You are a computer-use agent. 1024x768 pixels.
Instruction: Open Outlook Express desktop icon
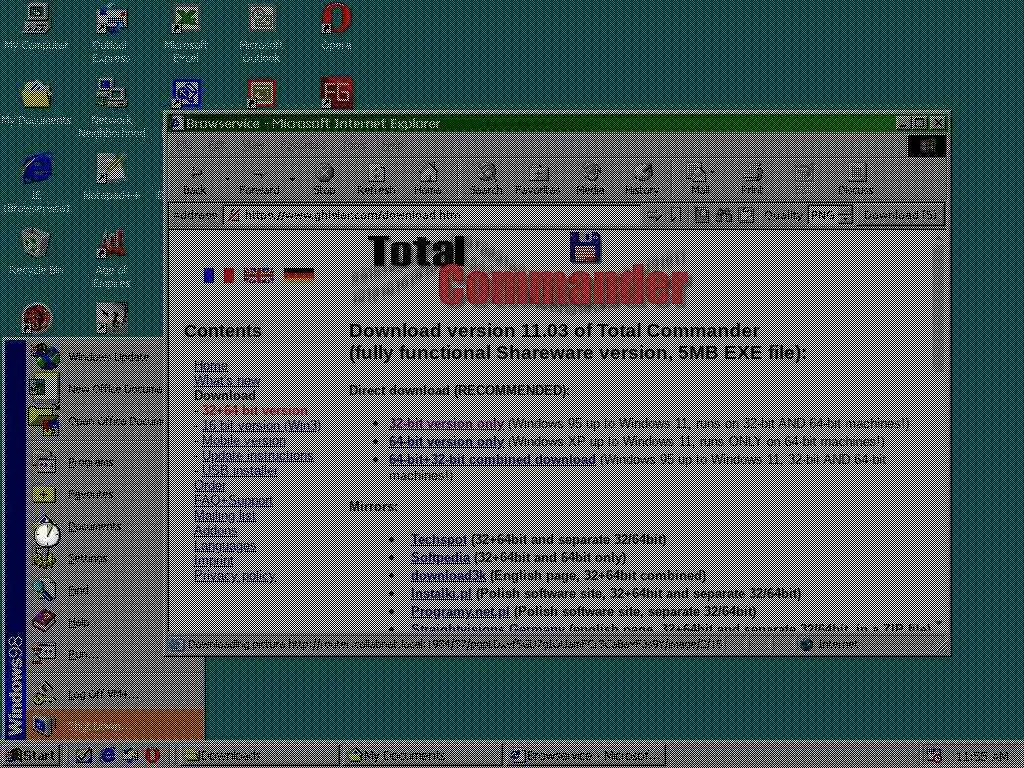[x=111, y=33]
